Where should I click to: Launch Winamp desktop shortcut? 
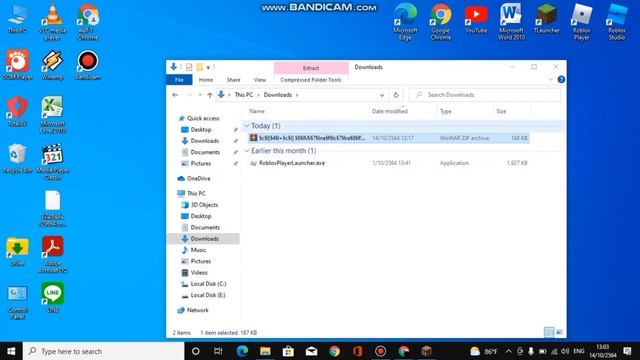(53, 65)
